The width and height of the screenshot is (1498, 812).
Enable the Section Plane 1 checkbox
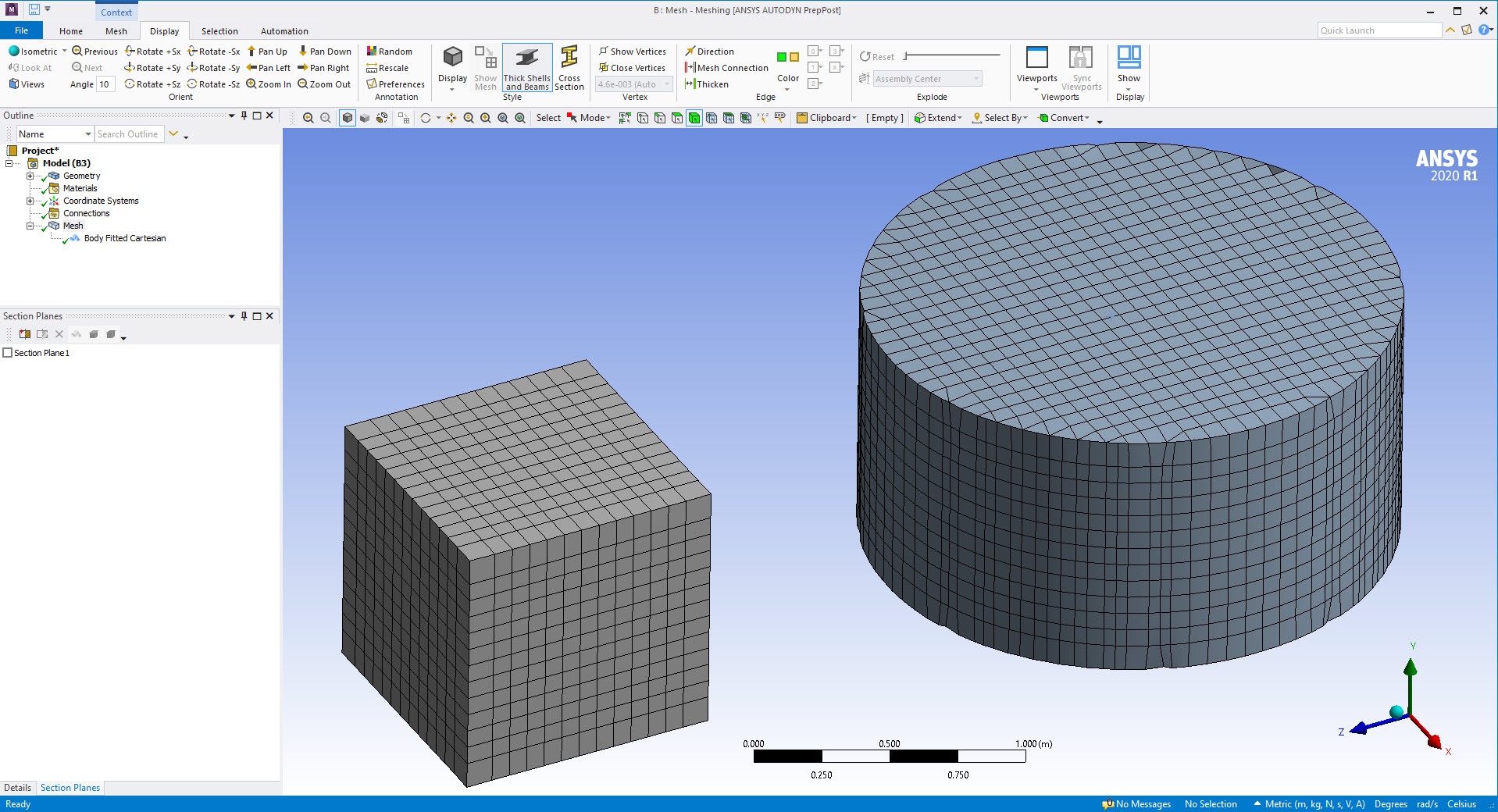pos(6,352)
